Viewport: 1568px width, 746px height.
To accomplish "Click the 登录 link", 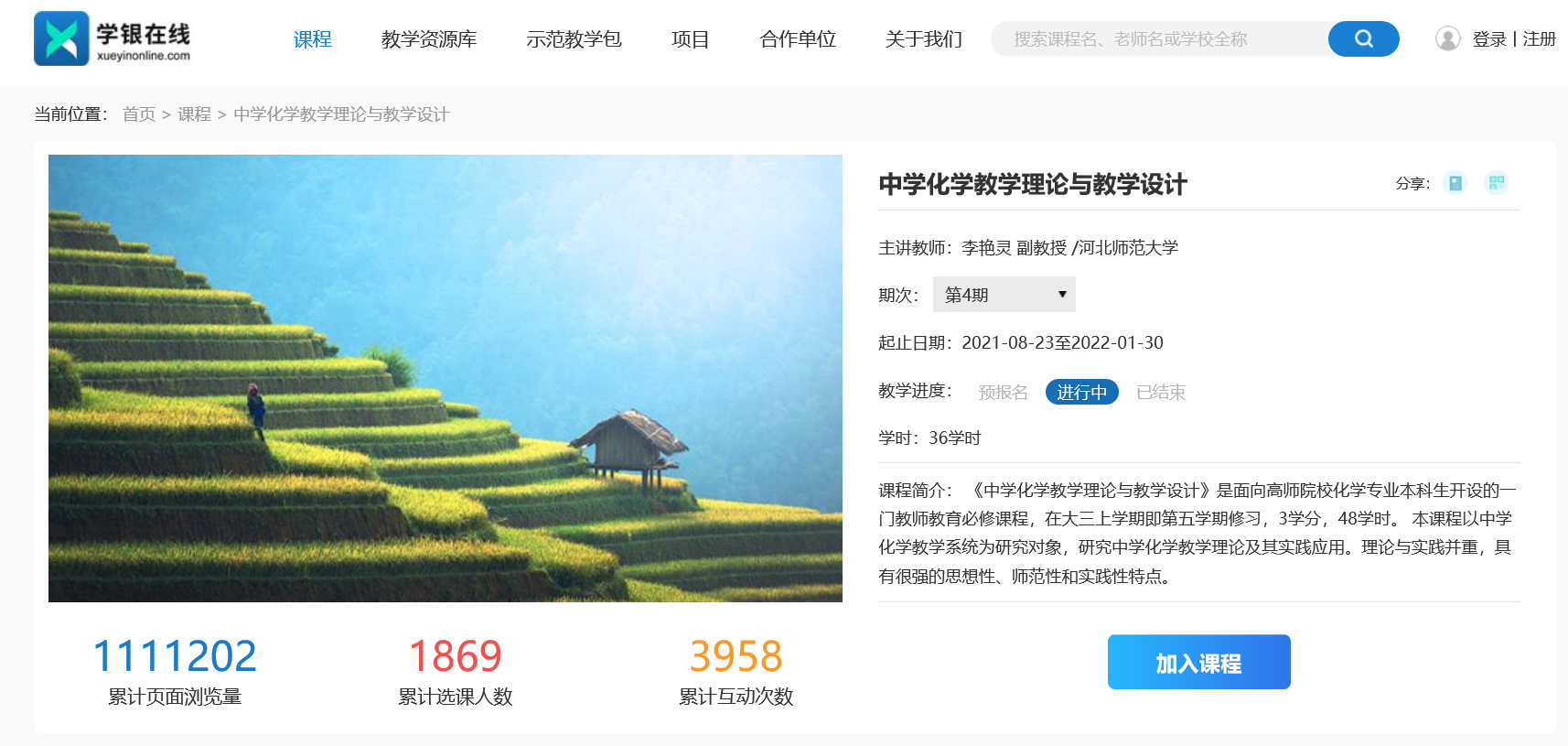I will [1489, 39].
